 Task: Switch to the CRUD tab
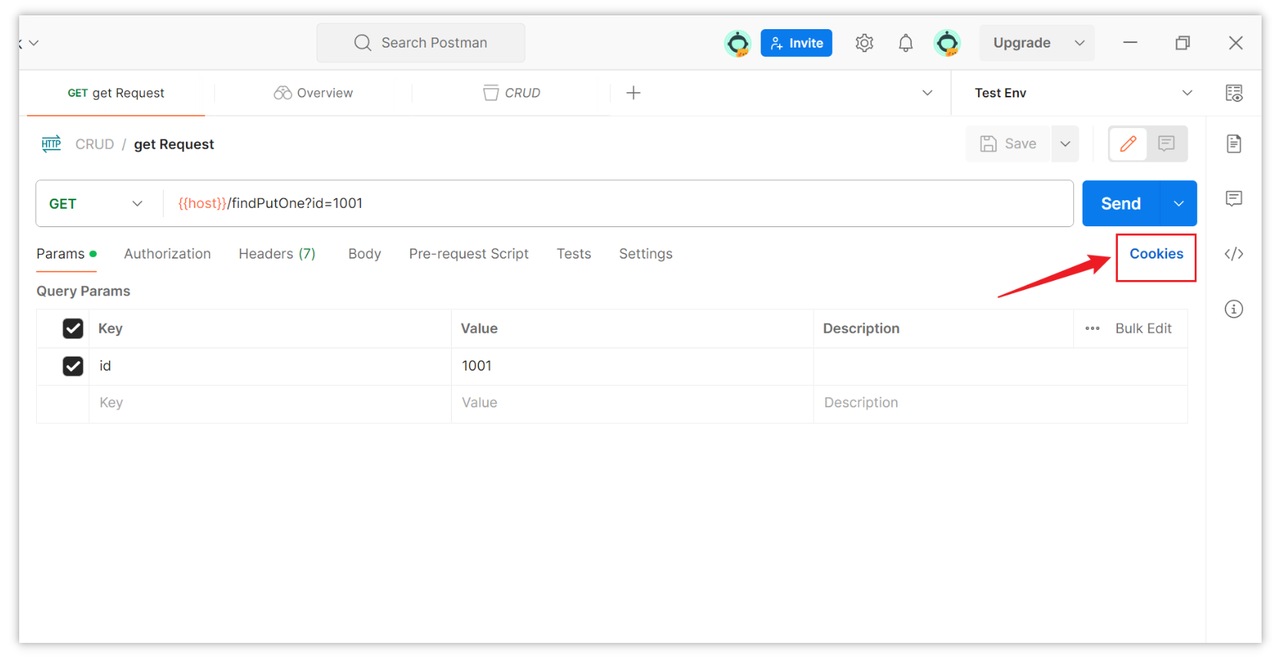pyautogui.click(x=511, y=93)
